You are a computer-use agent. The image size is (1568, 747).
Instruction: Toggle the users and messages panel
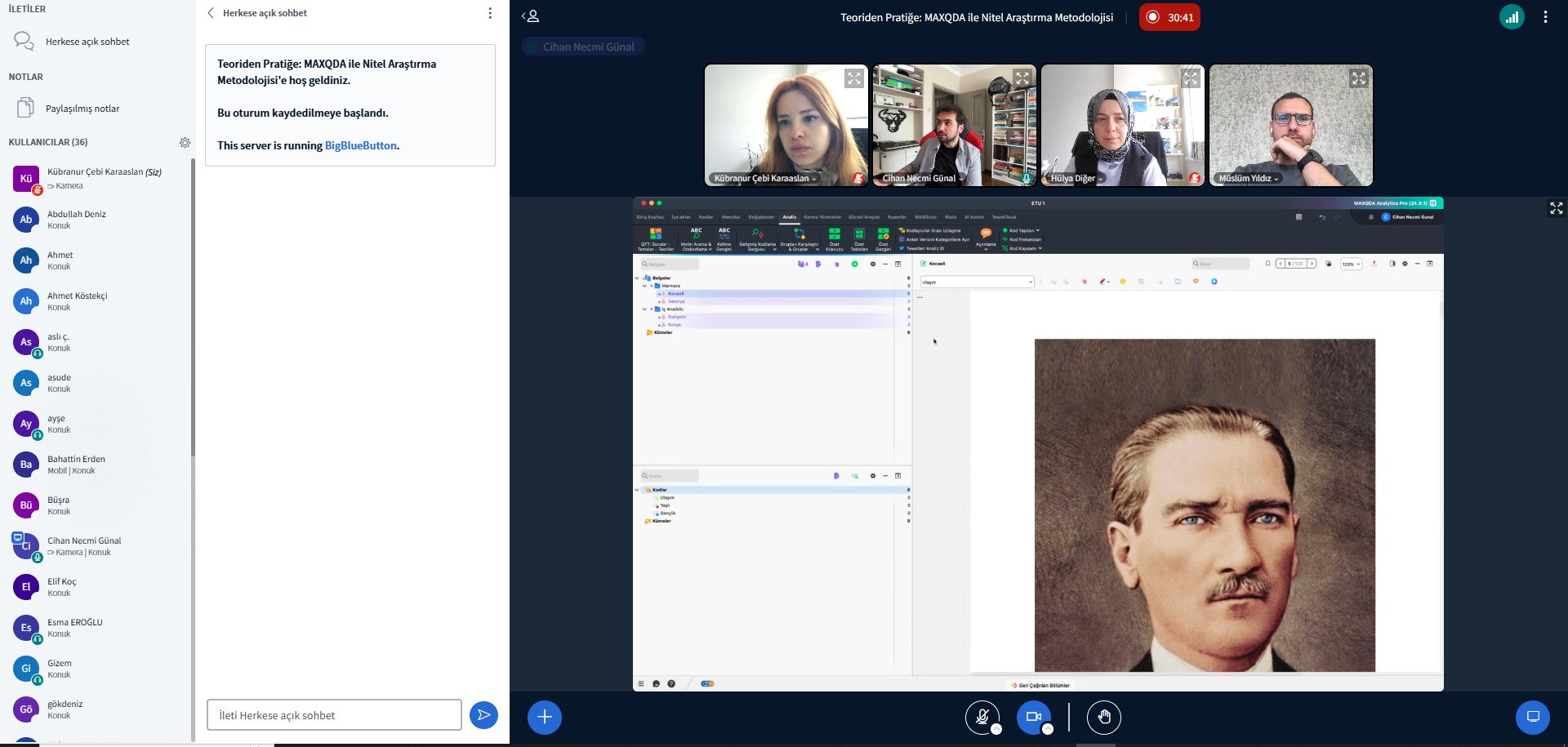click(x=531, y=16)
